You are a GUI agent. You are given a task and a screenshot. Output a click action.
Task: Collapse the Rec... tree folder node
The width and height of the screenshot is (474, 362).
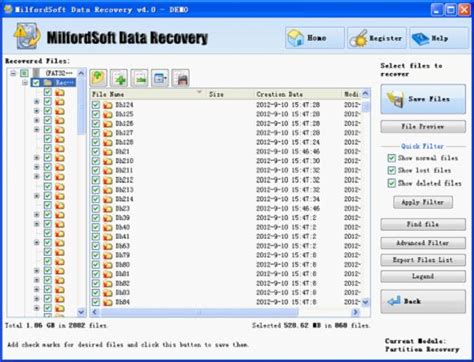(x=25, y=82)
